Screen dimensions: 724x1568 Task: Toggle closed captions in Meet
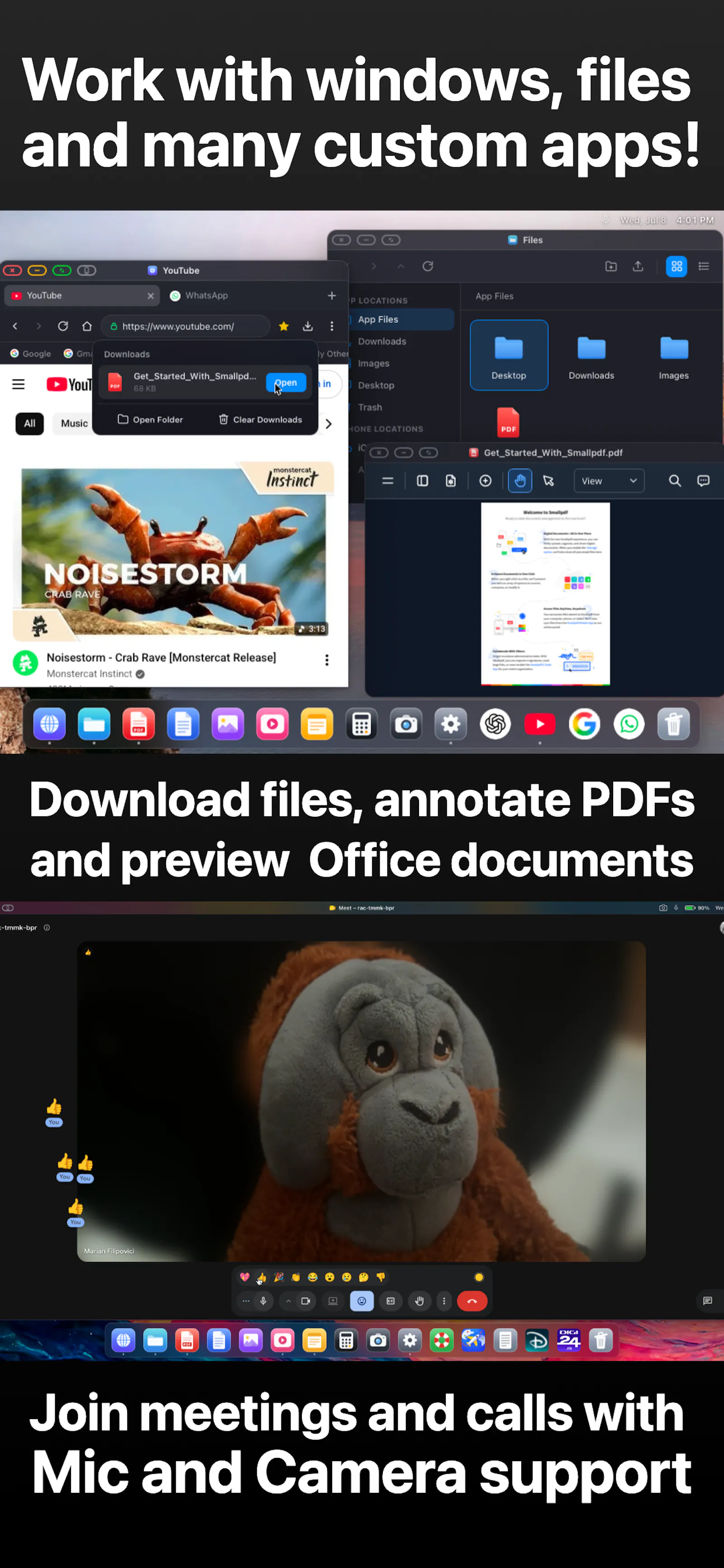click(391, 1301)
